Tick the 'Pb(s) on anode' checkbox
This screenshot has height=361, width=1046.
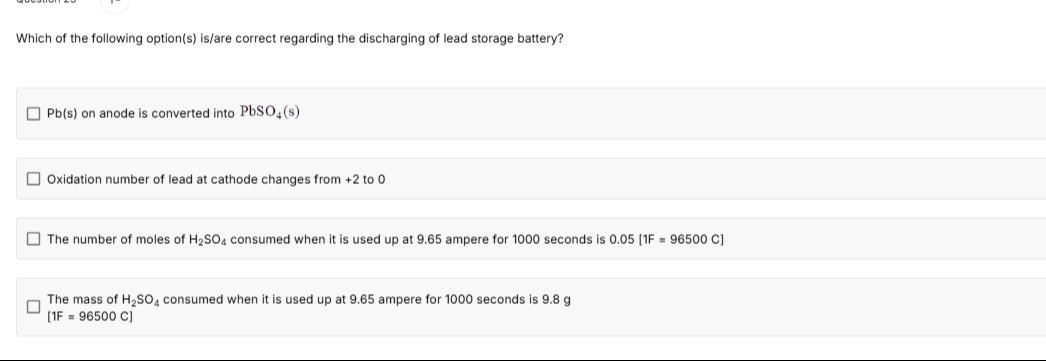pos(33,113)
